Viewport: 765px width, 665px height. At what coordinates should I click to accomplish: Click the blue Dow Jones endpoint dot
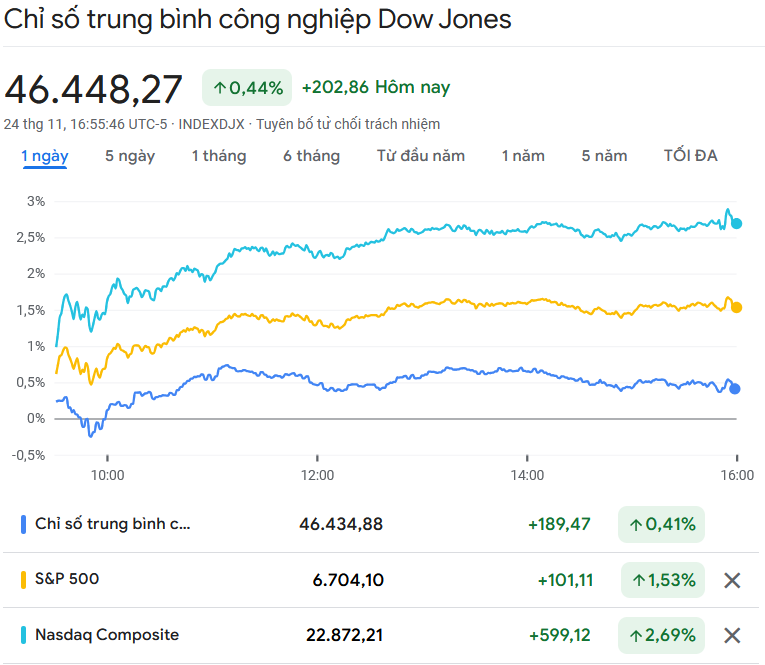[736, 389]
